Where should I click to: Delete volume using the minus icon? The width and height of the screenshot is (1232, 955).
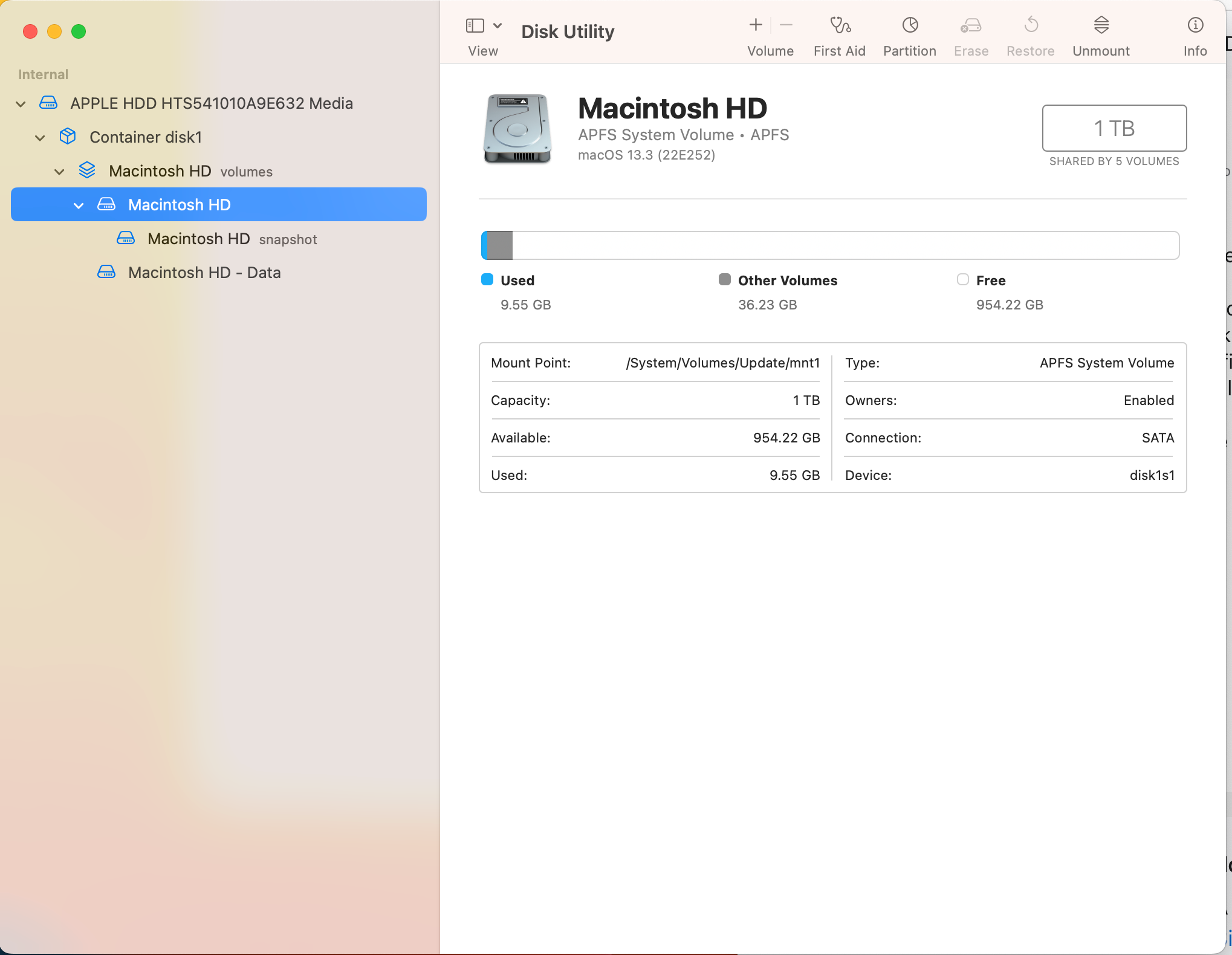click(x=786, y=25)
